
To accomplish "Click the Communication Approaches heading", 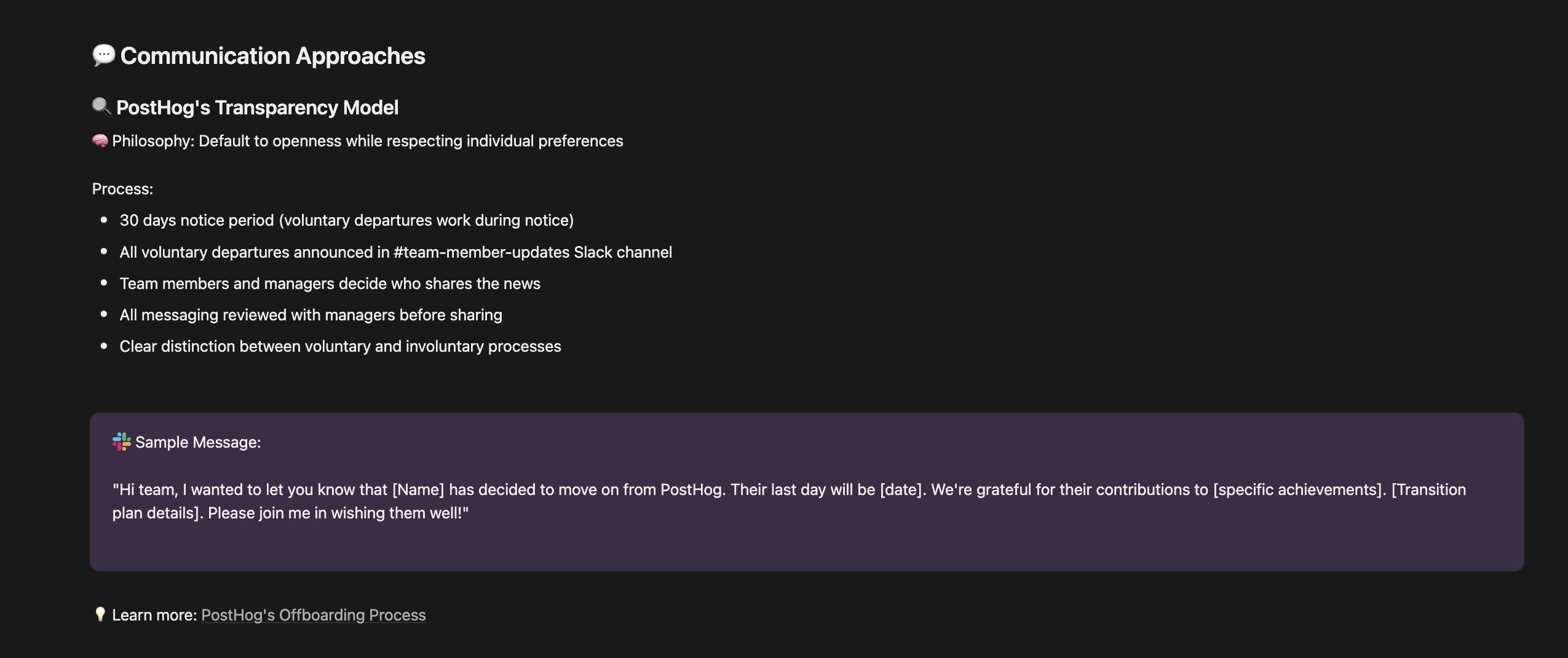I will coord(272,56).
